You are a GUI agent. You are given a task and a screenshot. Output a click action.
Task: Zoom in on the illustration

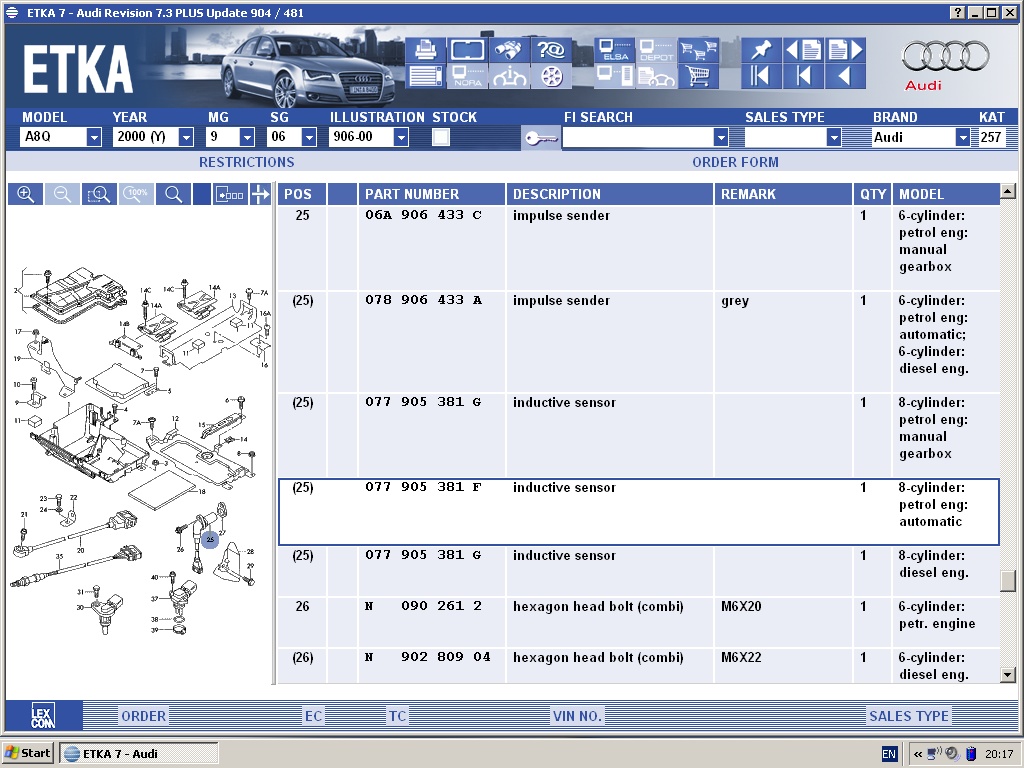(25, 194)
